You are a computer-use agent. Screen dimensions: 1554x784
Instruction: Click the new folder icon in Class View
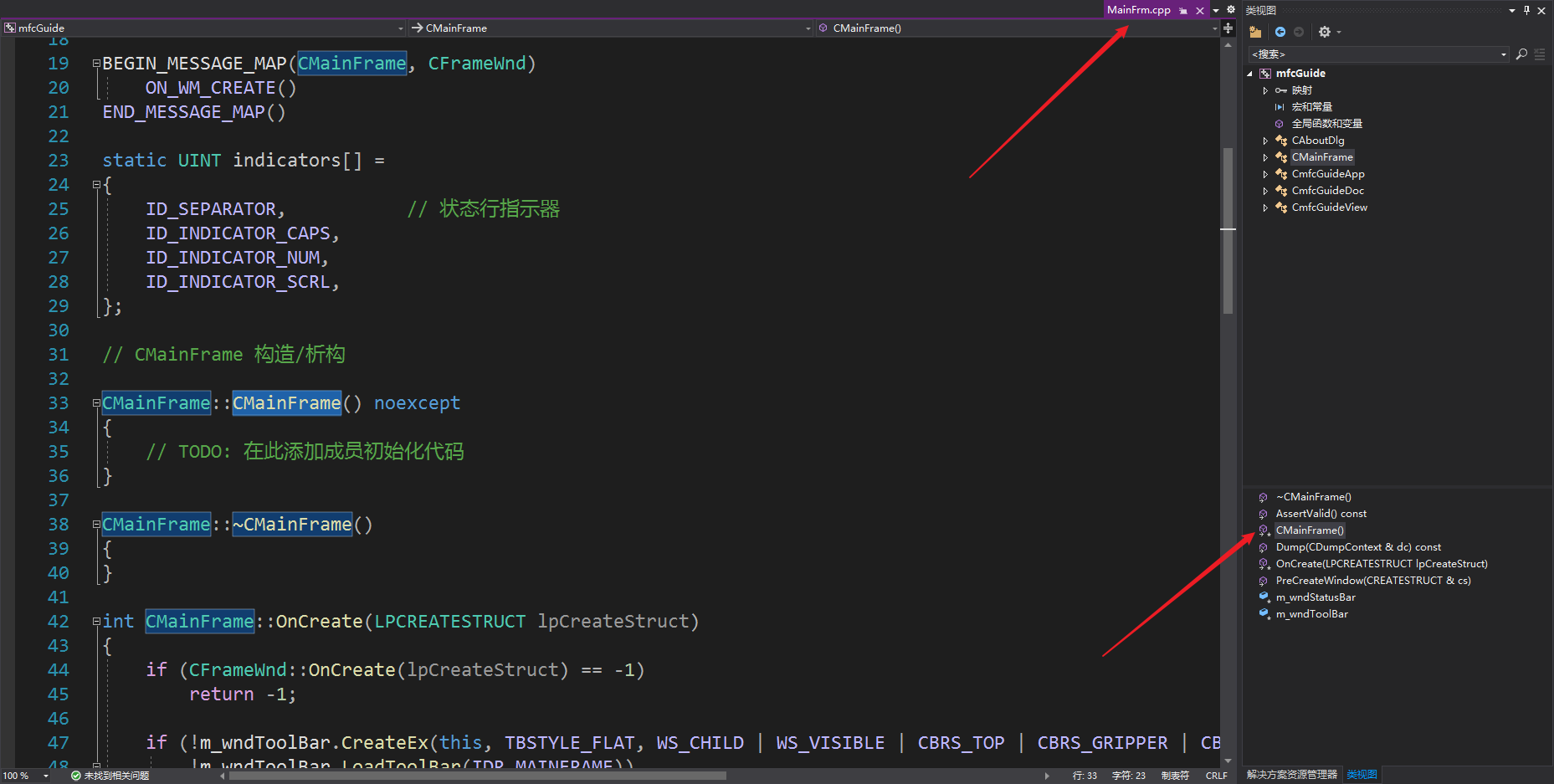click(1255, 32)
